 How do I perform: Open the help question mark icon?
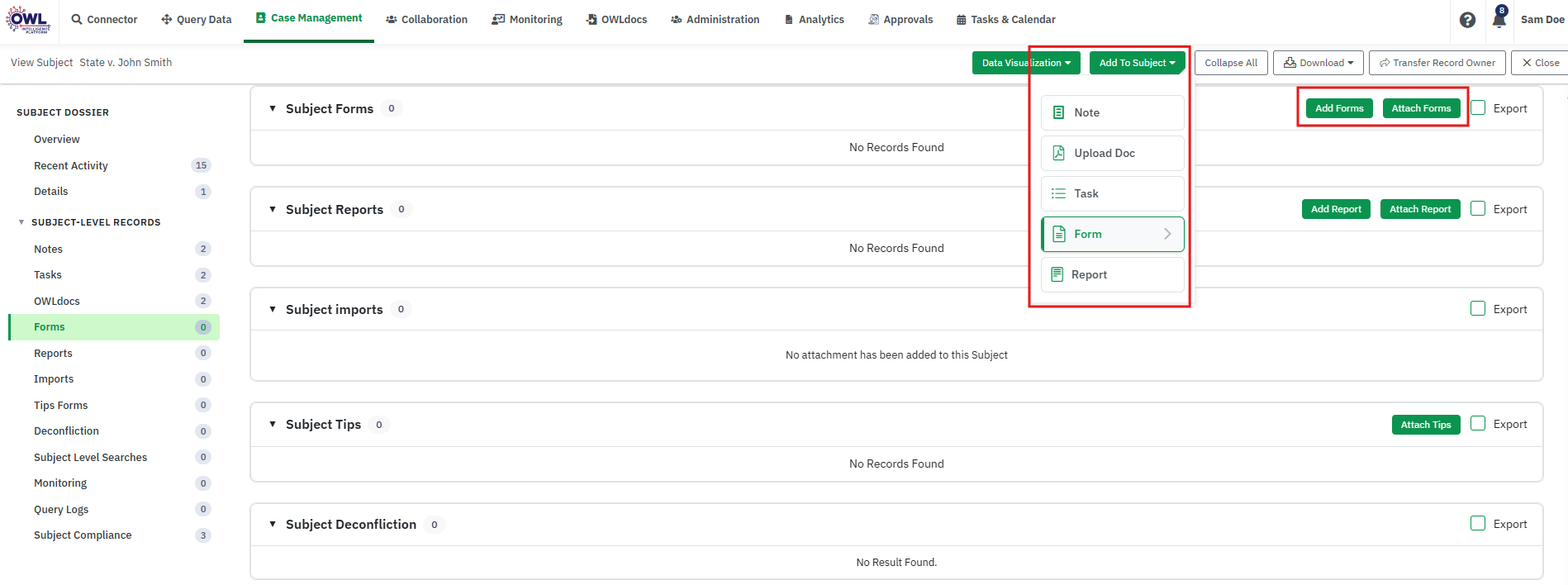pyautogui.click(x=1467, y=20)
